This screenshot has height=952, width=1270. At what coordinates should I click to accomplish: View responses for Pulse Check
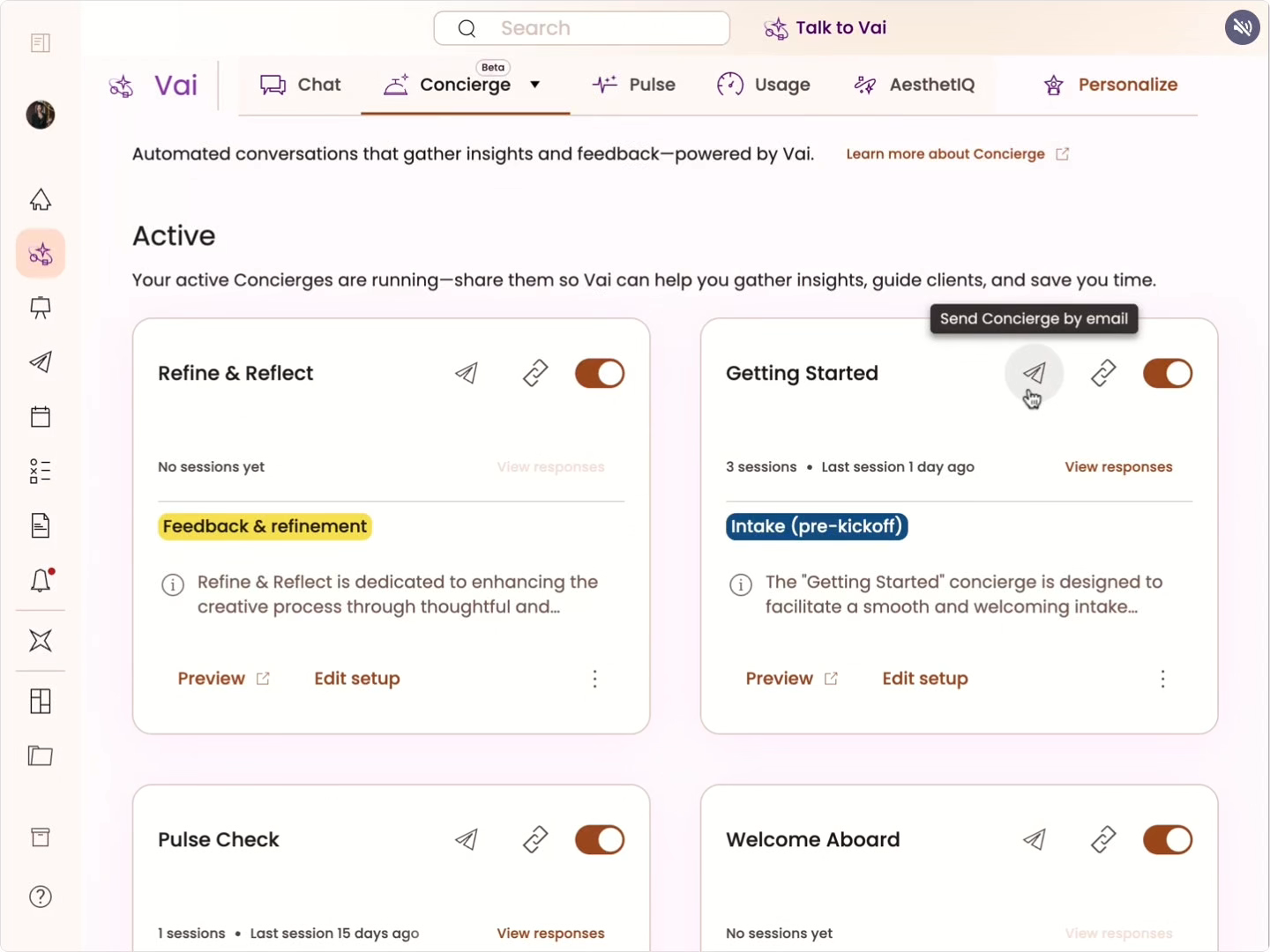coord(550,933)
